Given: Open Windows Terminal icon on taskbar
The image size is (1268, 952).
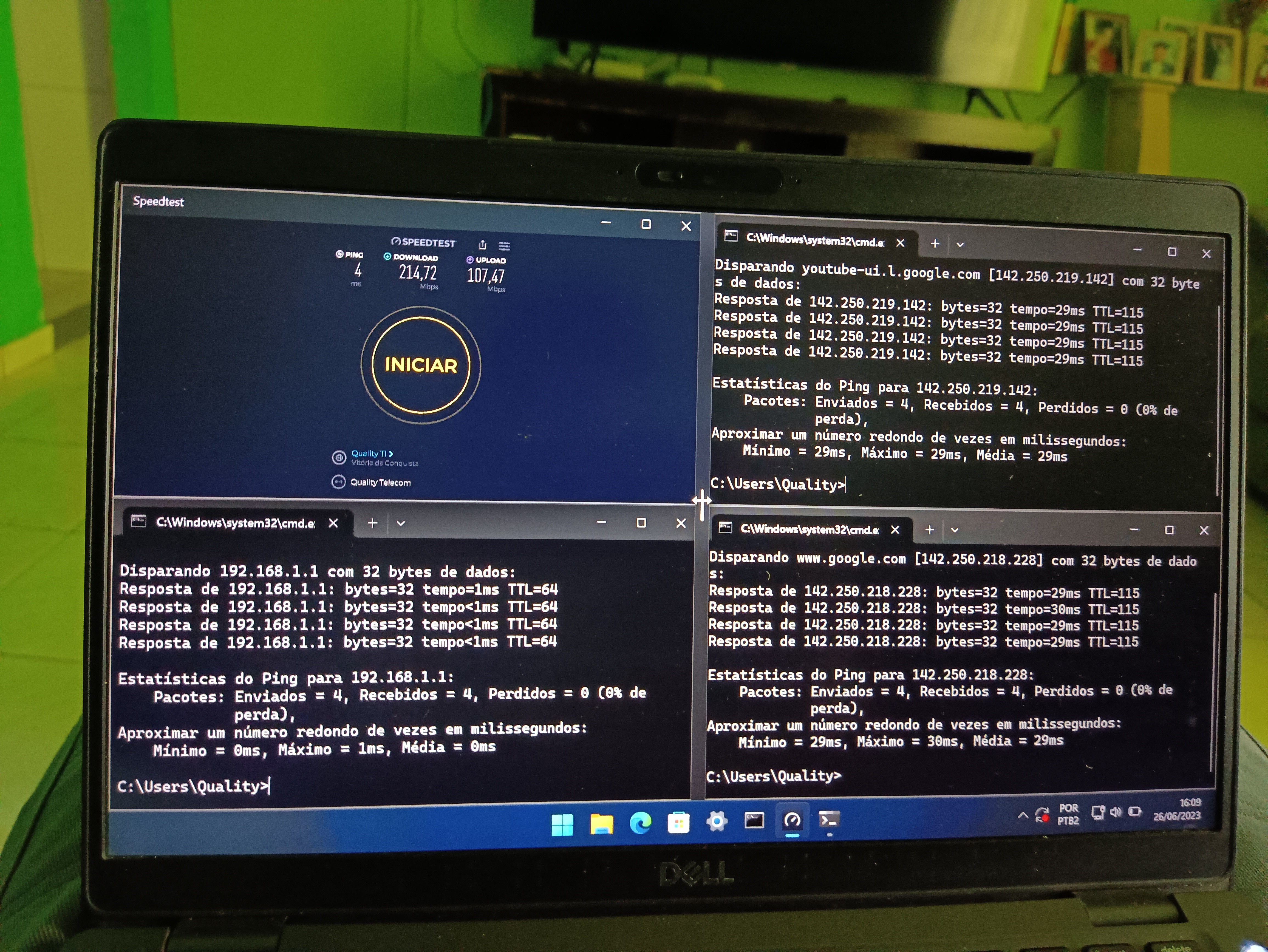Looking at the screenshot, I should point(829,820).
